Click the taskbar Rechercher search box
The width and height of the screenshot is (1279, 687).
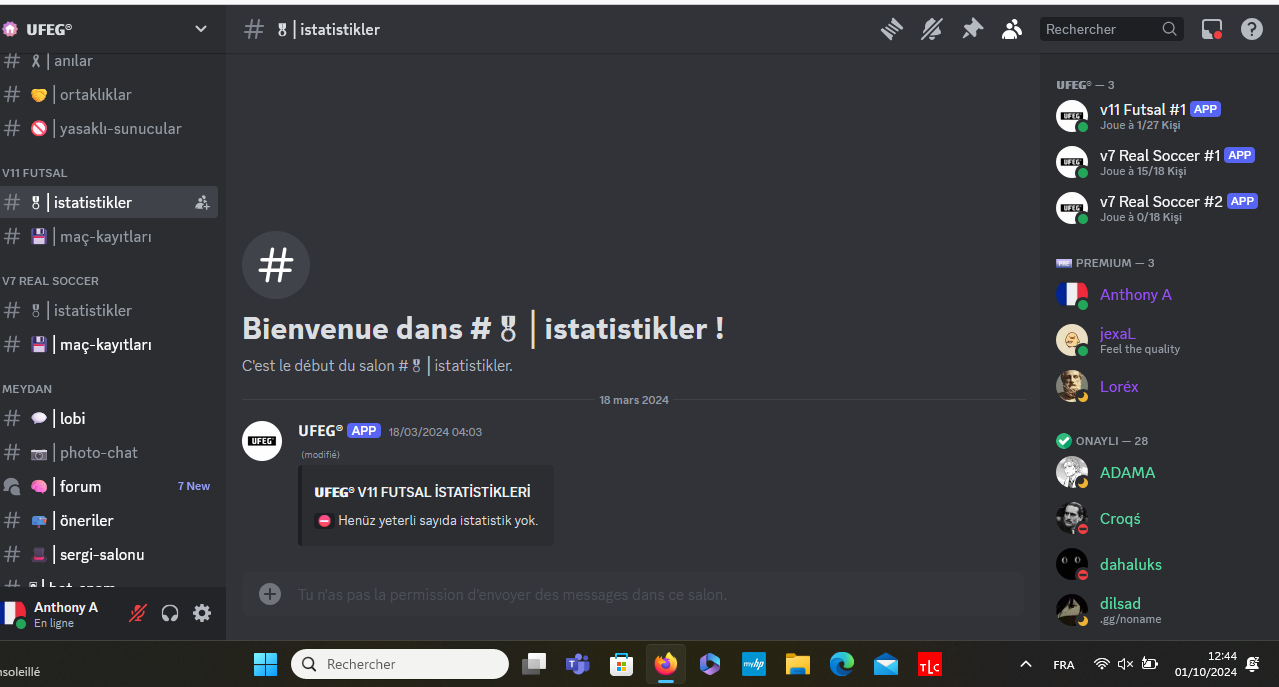(400, 664)
